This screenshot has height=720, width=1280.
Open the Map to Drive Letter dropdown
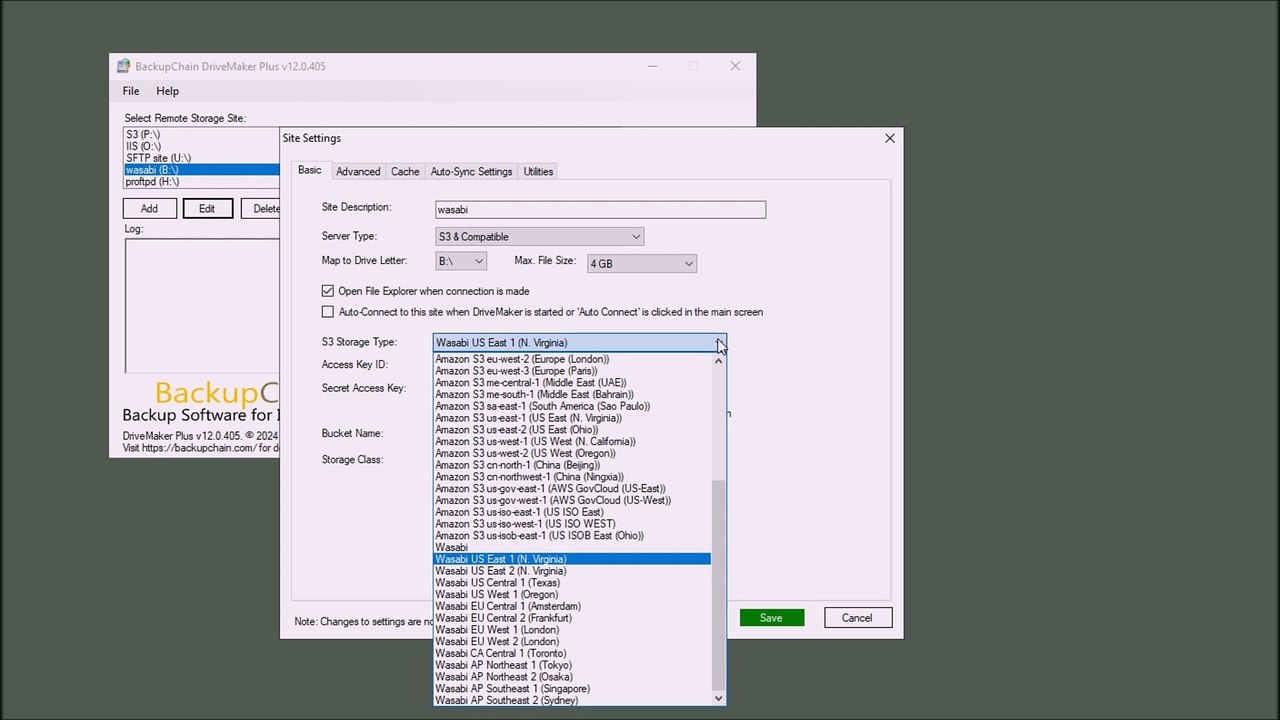click(461, 261)
